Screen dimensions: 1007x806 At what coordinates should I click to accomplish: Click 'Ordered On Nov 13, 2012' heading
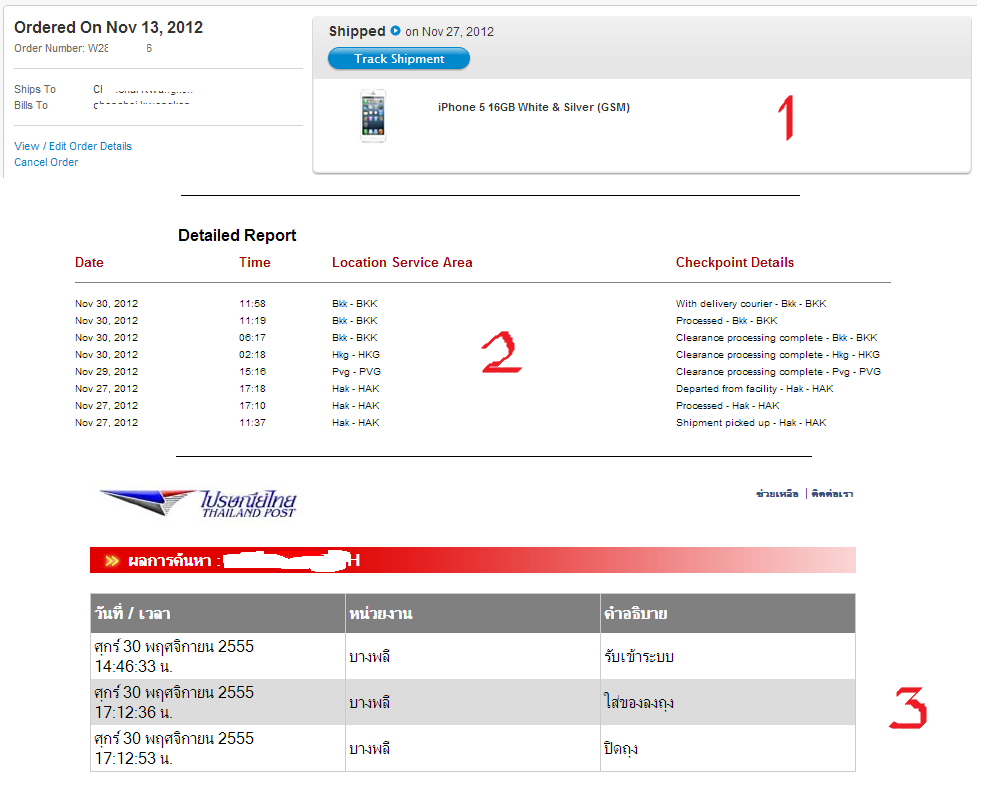point(109,27)
